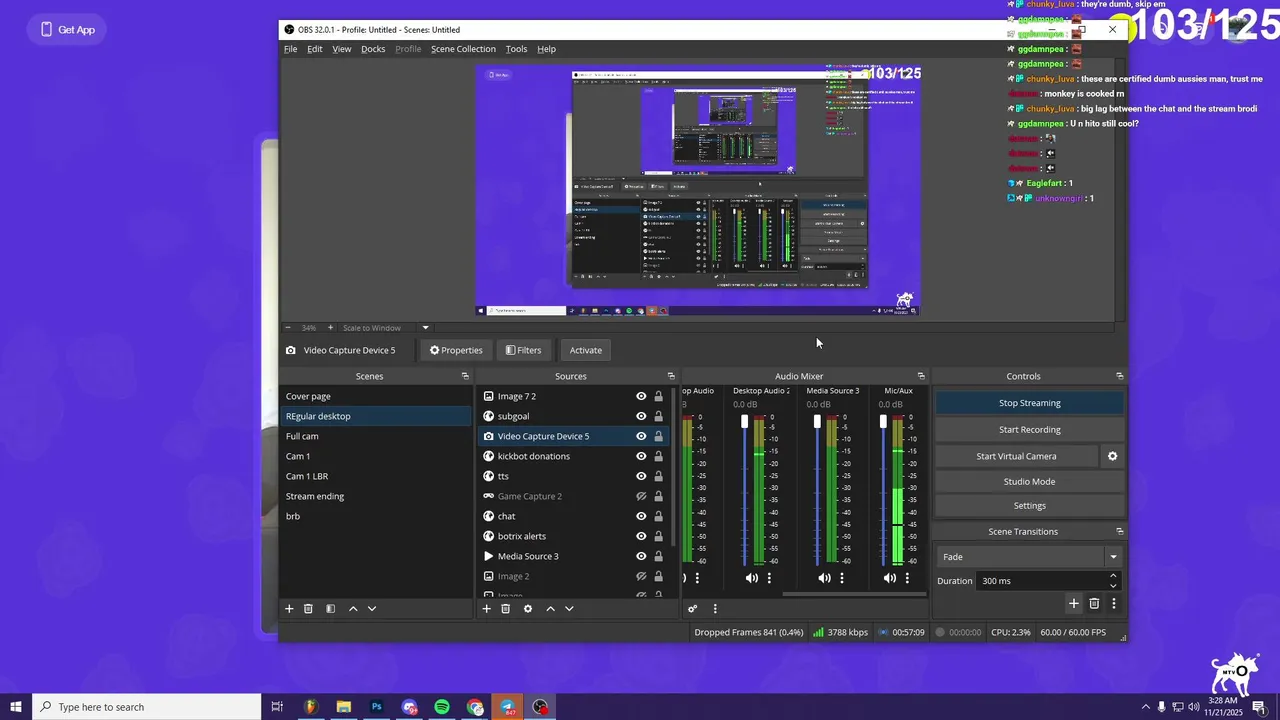The height and width of the screenshot is (720, 1280).
Task: Add scene transition plus icon
Action: pyautogui.click(x=1073, y=603)
